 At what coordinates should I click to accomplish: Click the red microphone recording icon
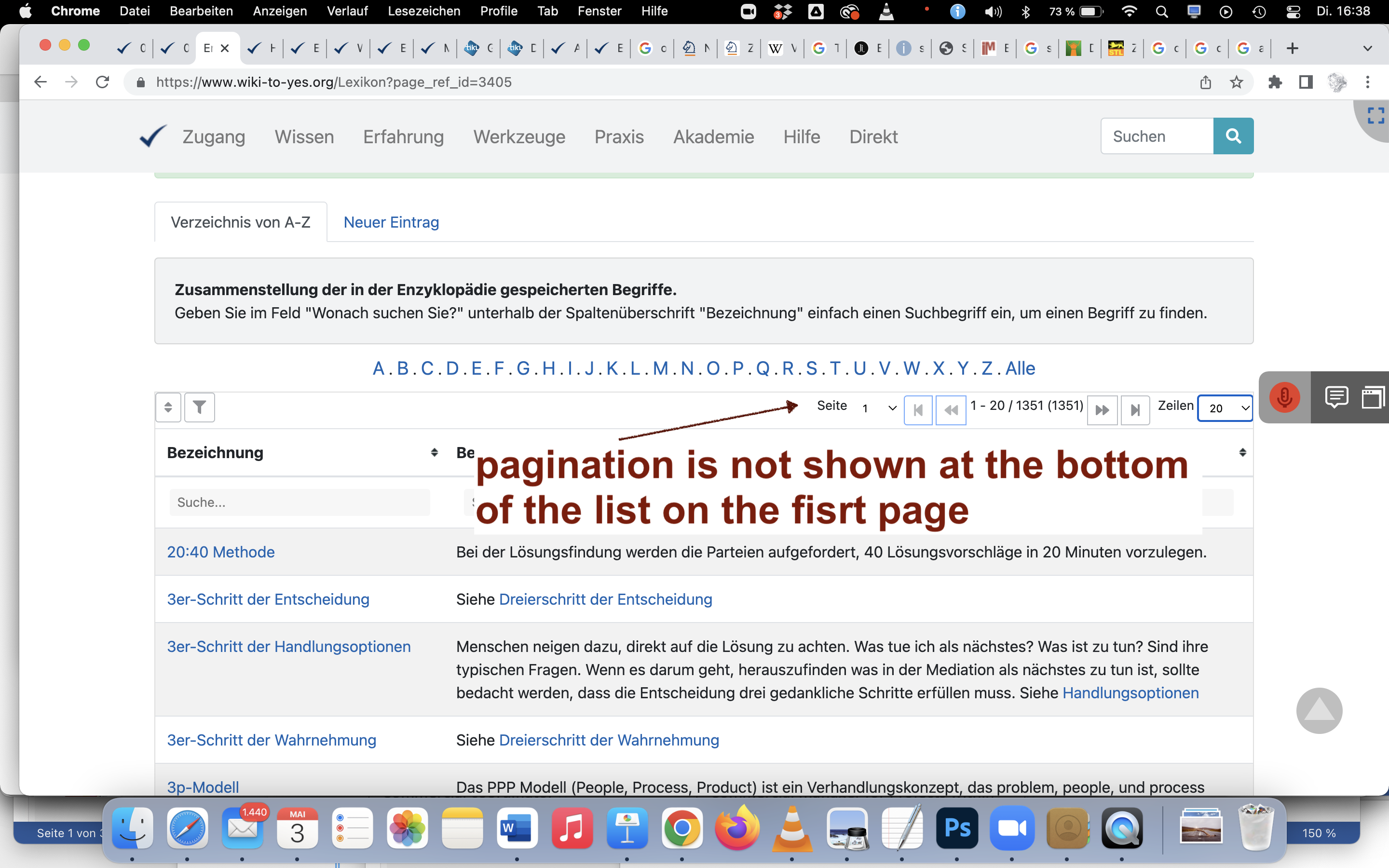1284,397
